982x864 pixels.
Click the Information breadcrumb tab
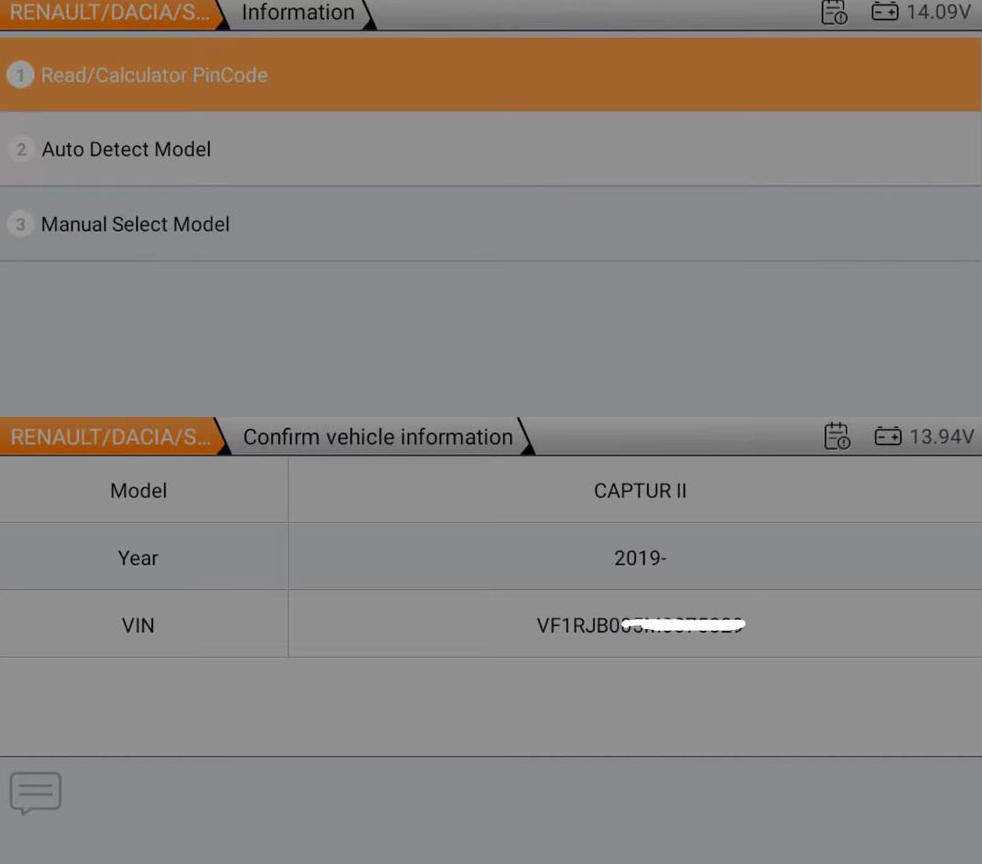[298, 13]
